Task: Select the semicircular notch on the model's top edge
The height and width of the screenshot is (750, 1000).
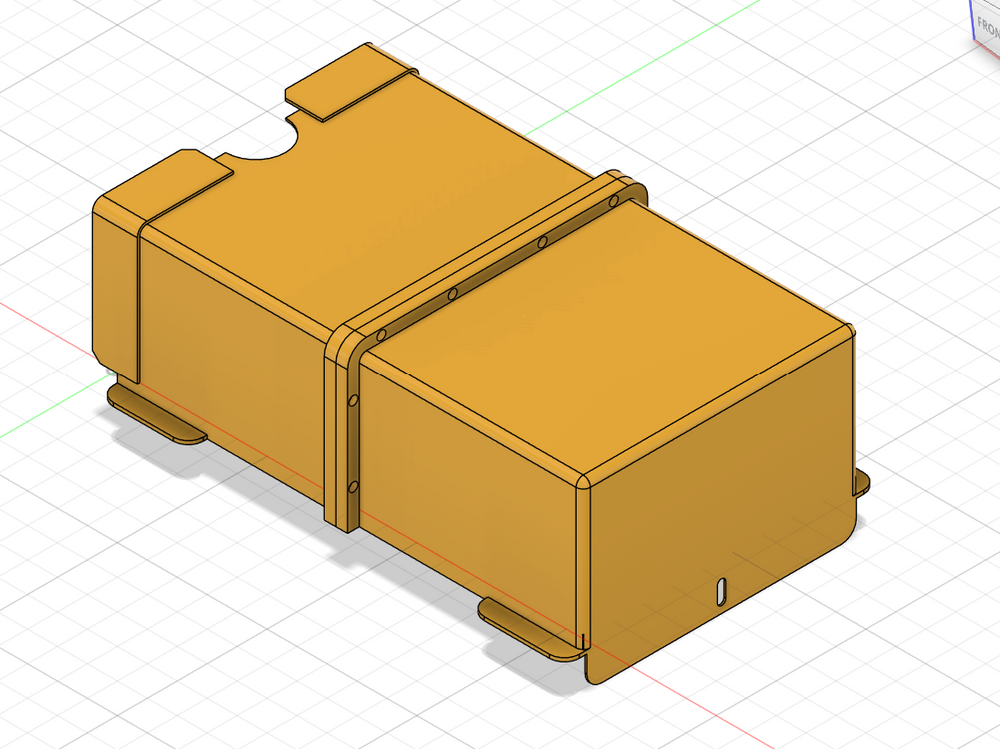Action: point(263,140)
